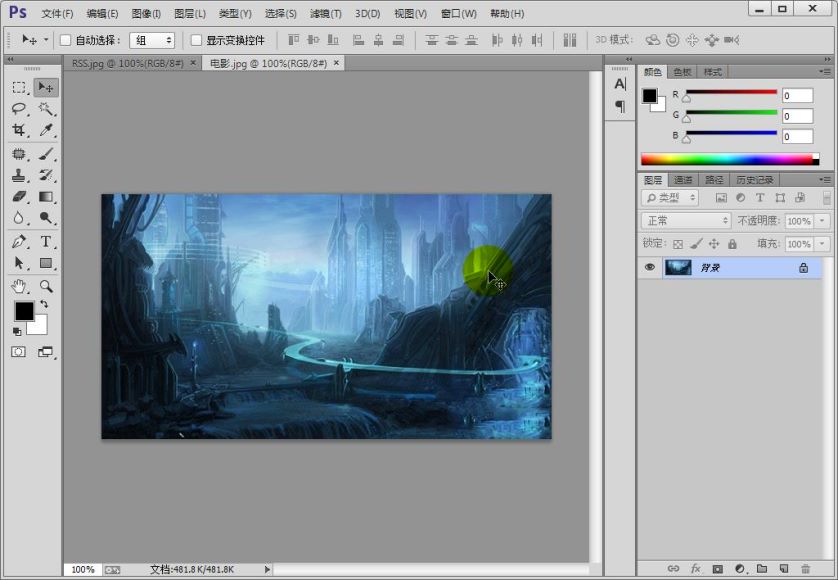
Task: Enable the 显示变换控件 checkbox
Action: point(196,40)
